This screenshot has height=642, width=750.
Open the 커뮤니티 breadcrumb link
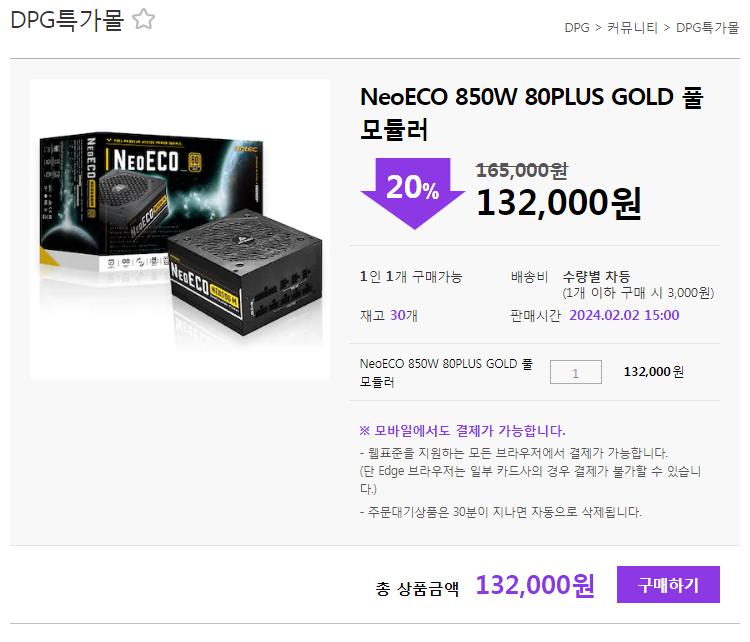tap(632, 28)
